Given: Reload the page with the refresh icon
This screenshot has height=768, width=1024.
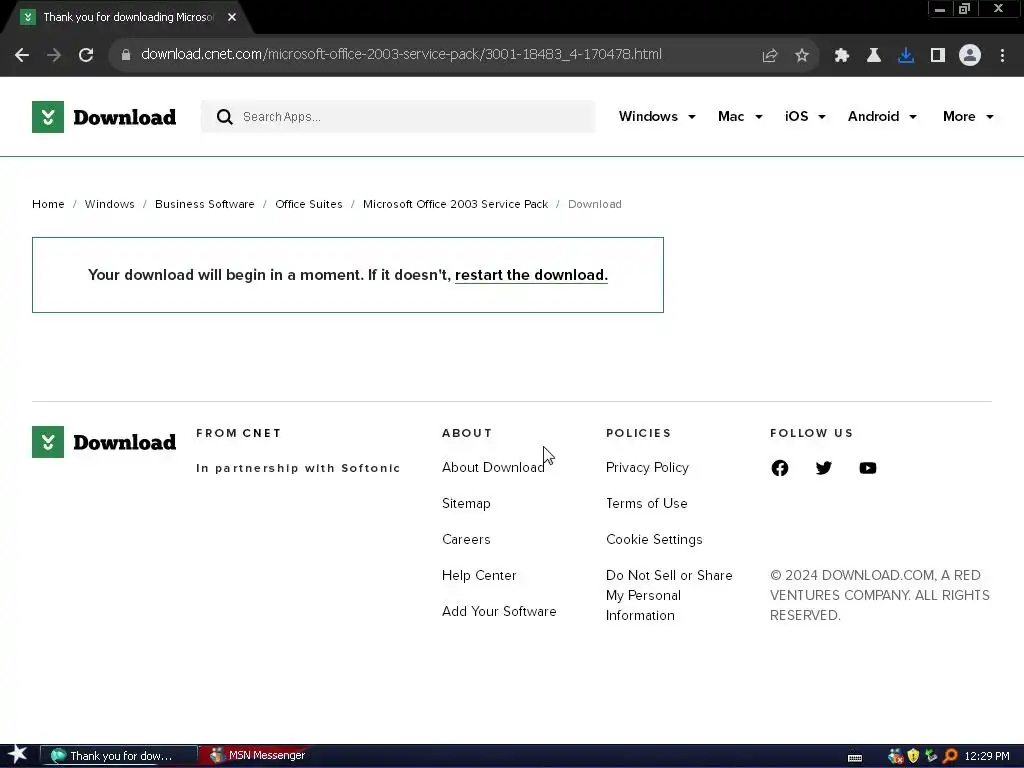Looking at the screenshot, I should (86, 55).
